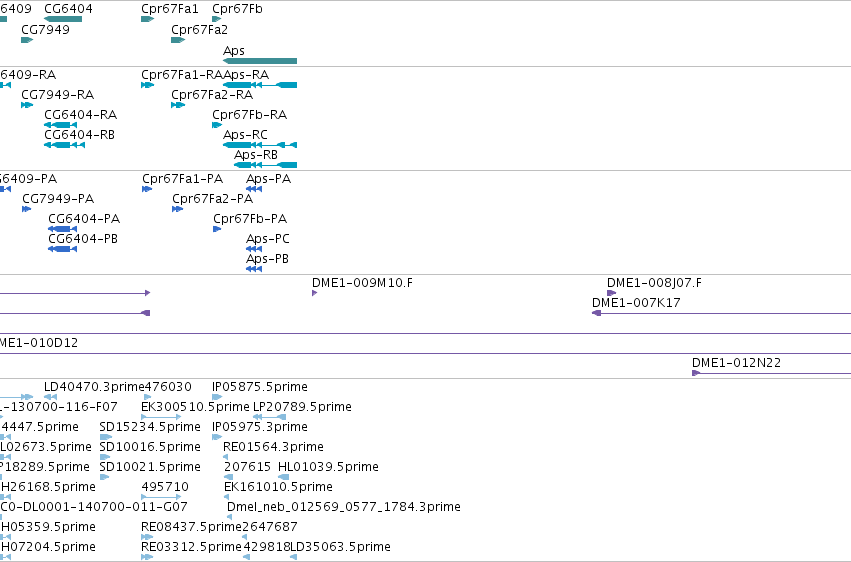This screenshot has height=562, width=851.
Task: Click the DME1-010D12 BAC label
Action: [38, 343]
